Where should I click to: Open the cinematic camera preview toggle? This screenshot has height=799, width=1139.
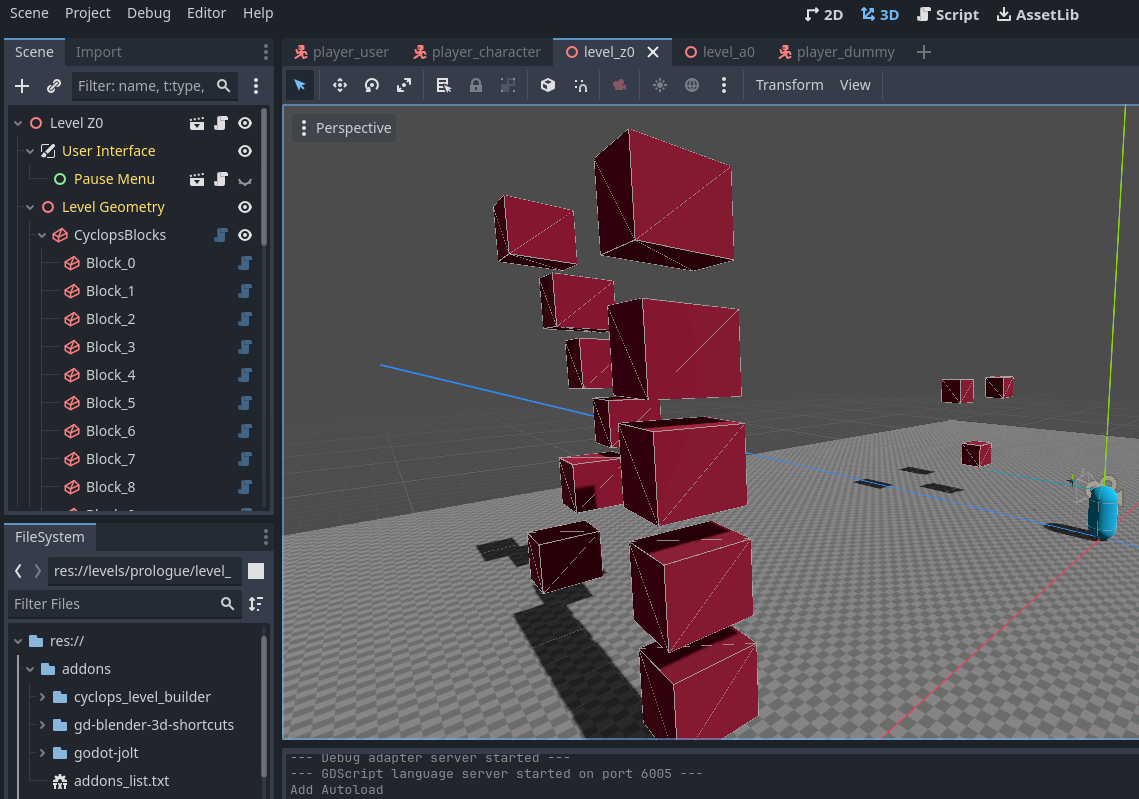(x=619, y=85)
